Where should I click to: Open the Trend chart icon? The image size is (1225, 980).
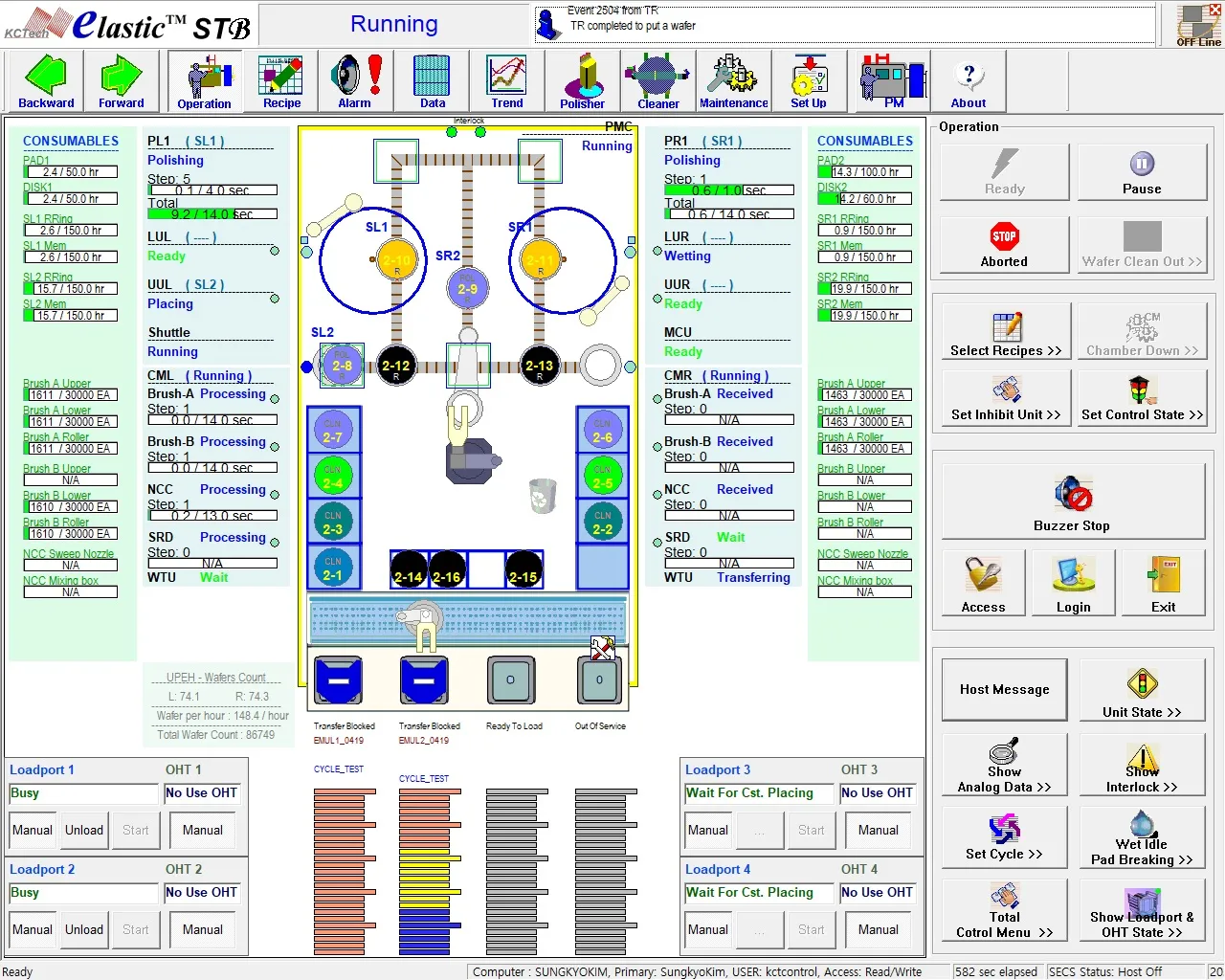click(507, 82)
